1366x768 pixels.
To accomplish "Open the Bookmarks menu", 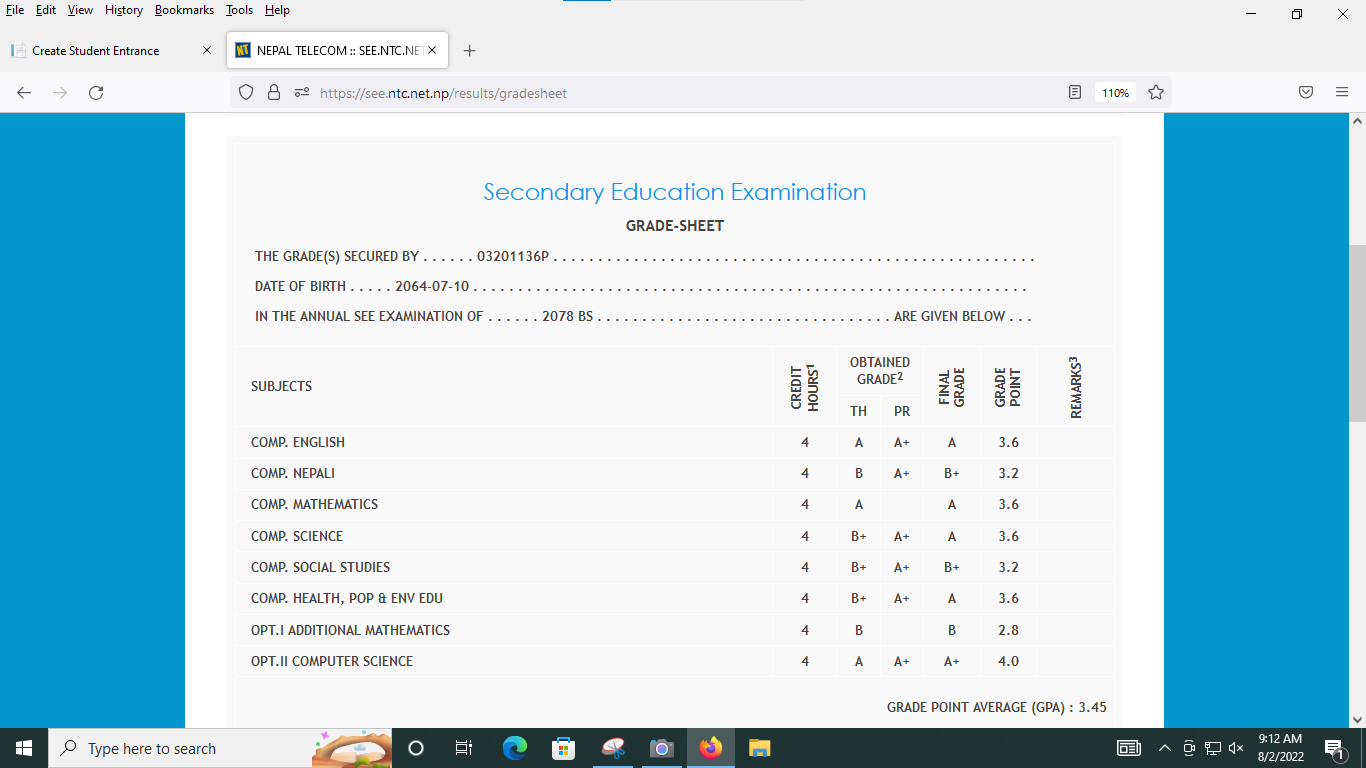I will tap(184, 10).
